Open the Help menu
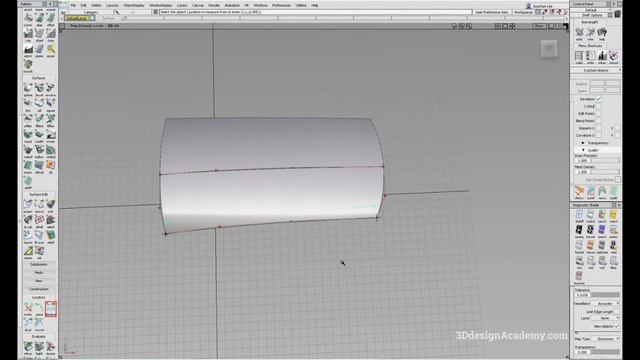This screenshot has height=360, width=640. click(315, 5)
